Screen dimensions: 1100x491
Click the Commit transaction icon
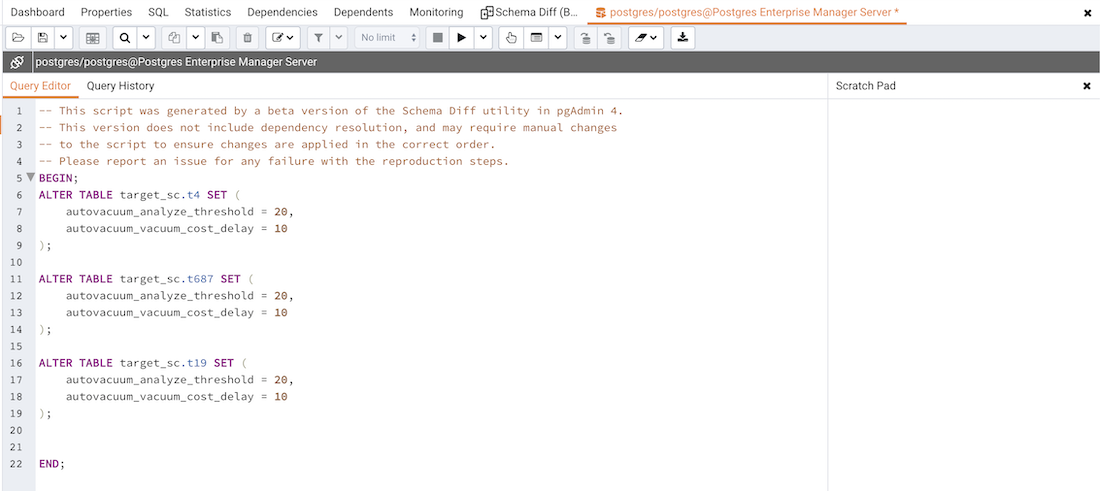(x=585, y=38)
